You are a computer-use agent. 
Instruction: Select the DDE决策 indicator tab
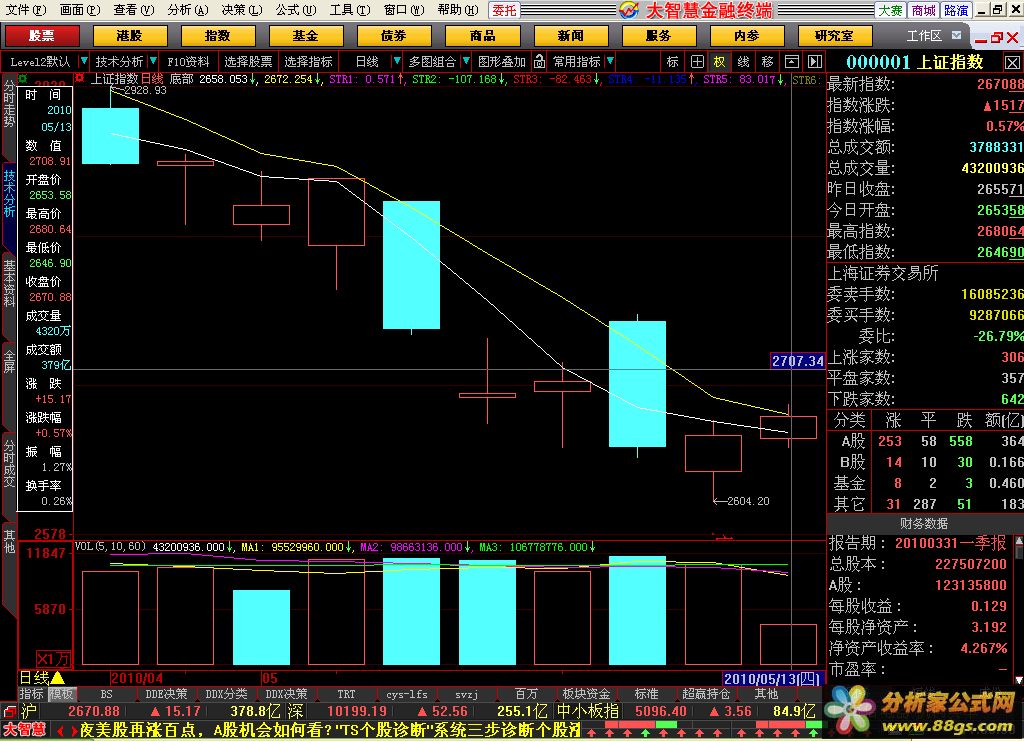[x=166, y=694]
